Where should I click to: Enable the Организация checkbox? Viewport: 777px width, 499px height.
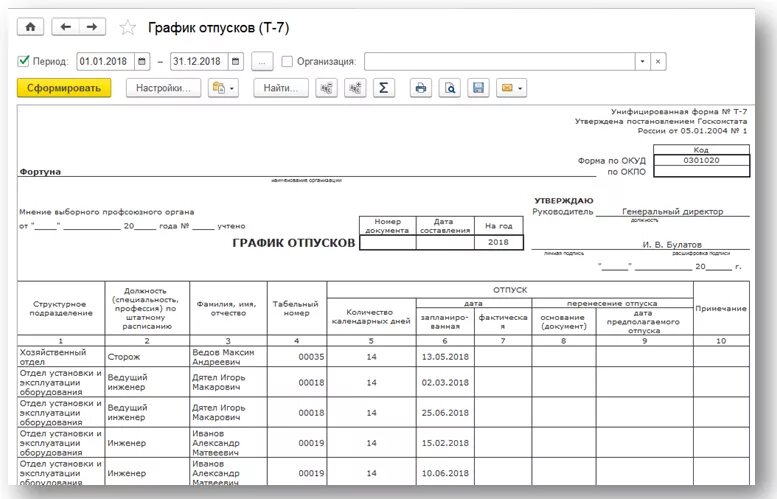pyautogui.click(x=287, y=61)
